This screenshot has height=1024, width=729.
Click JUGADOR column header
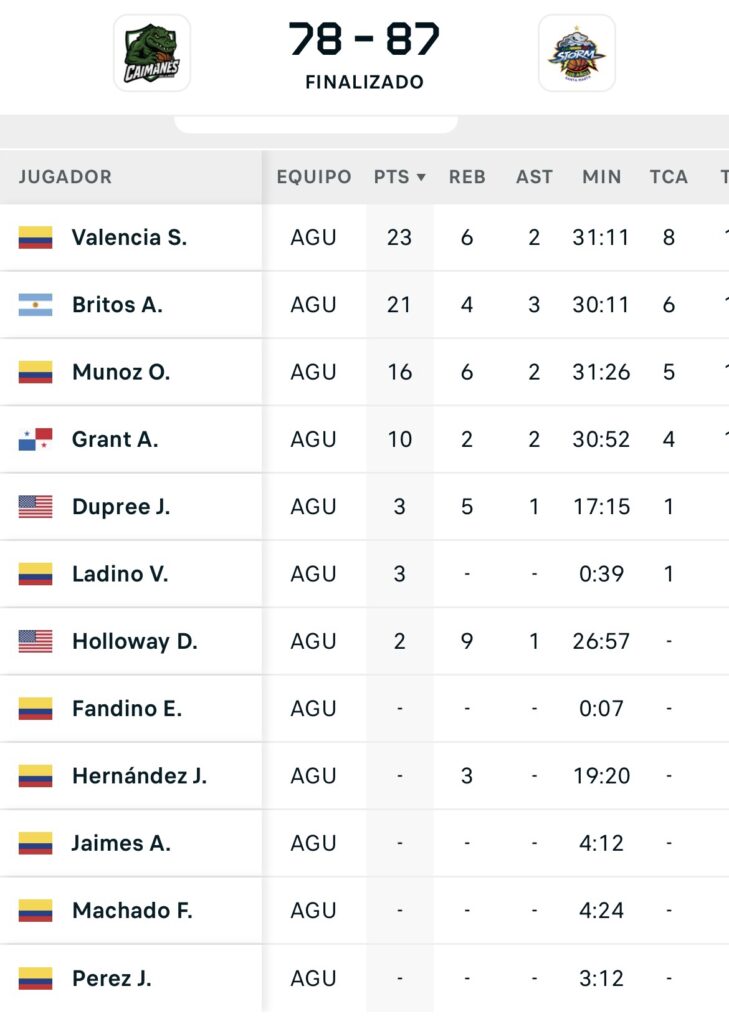(65, 177)
